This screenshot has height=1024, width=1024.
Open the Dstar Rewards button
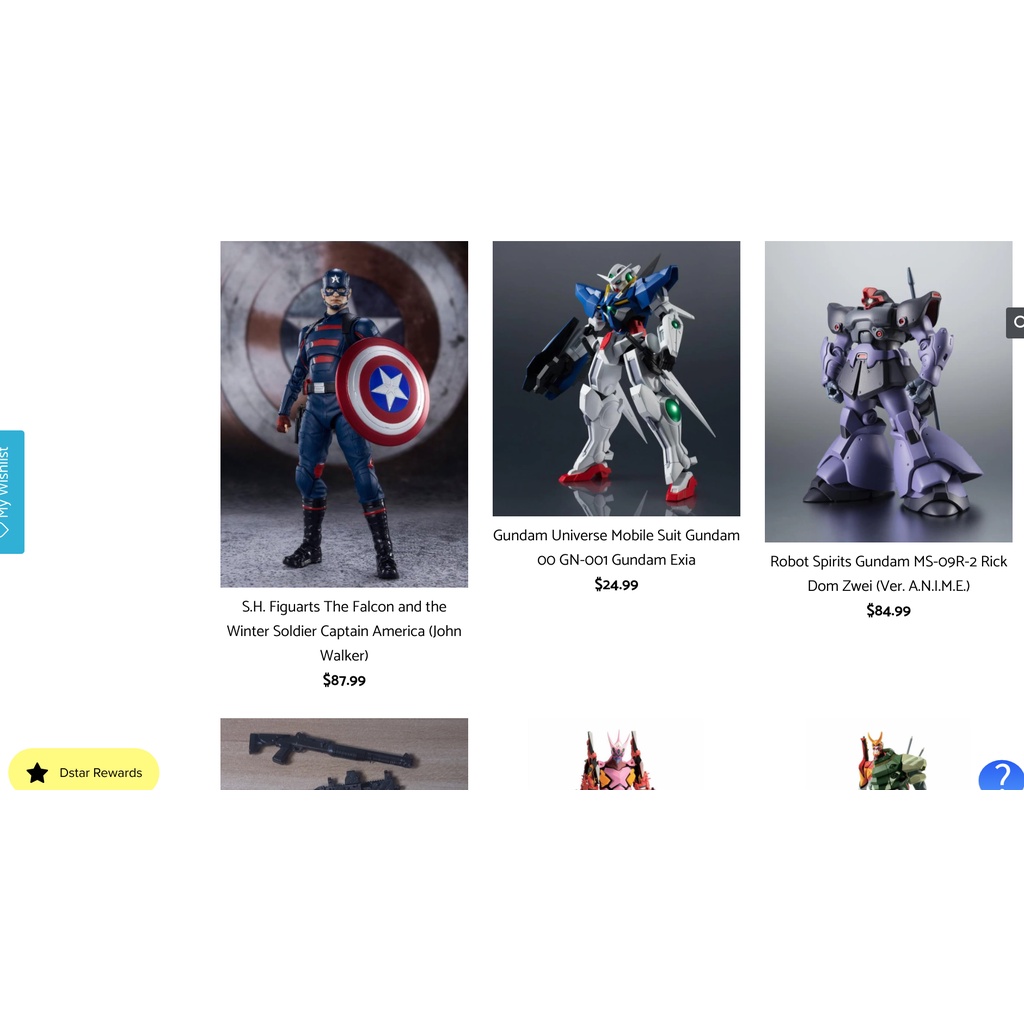pyautogui.click(x=84, y=769)
